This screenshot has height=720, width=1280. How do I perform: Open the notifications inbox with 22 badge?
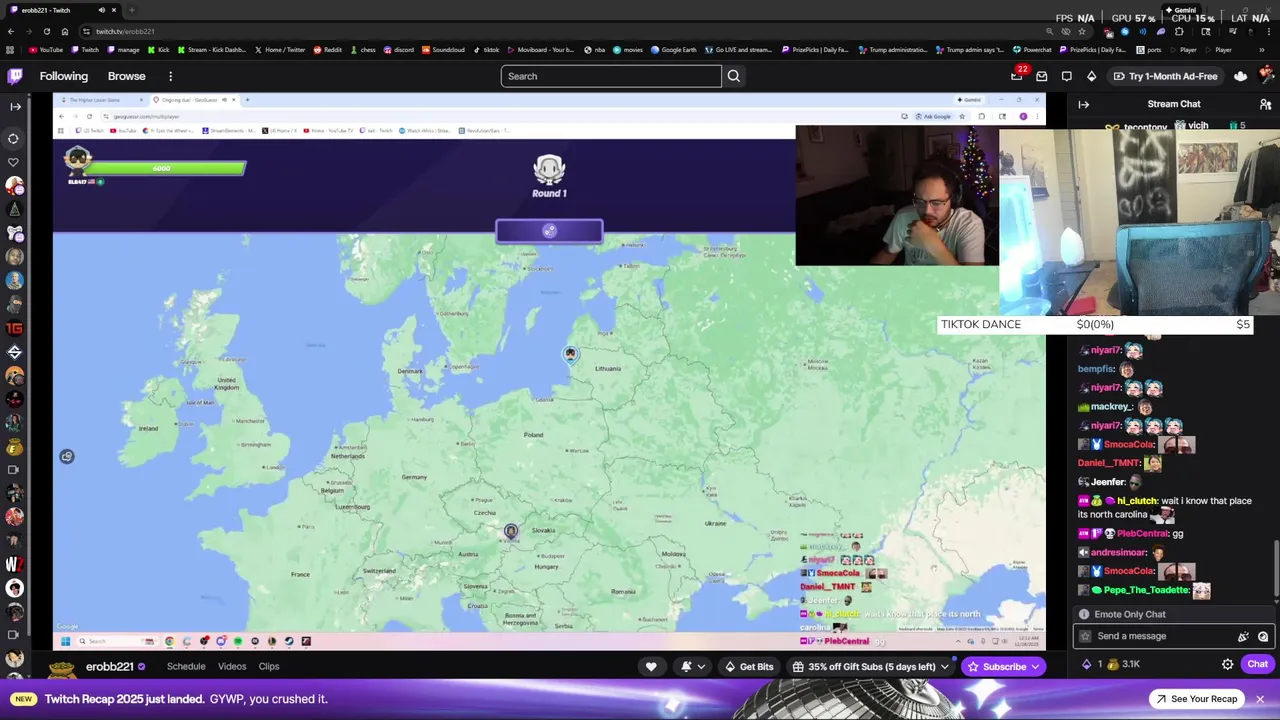(x=1017, y=76)
